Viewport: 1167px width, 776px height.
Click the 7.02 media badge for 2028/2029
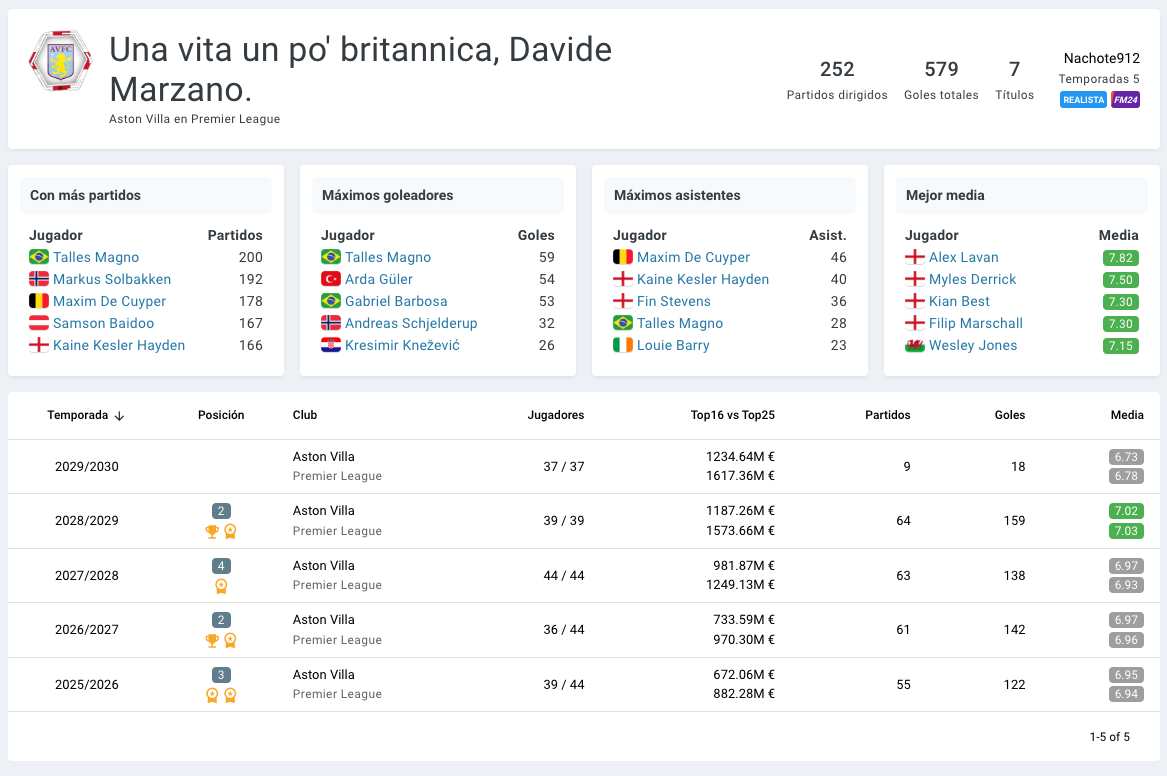1126,511
